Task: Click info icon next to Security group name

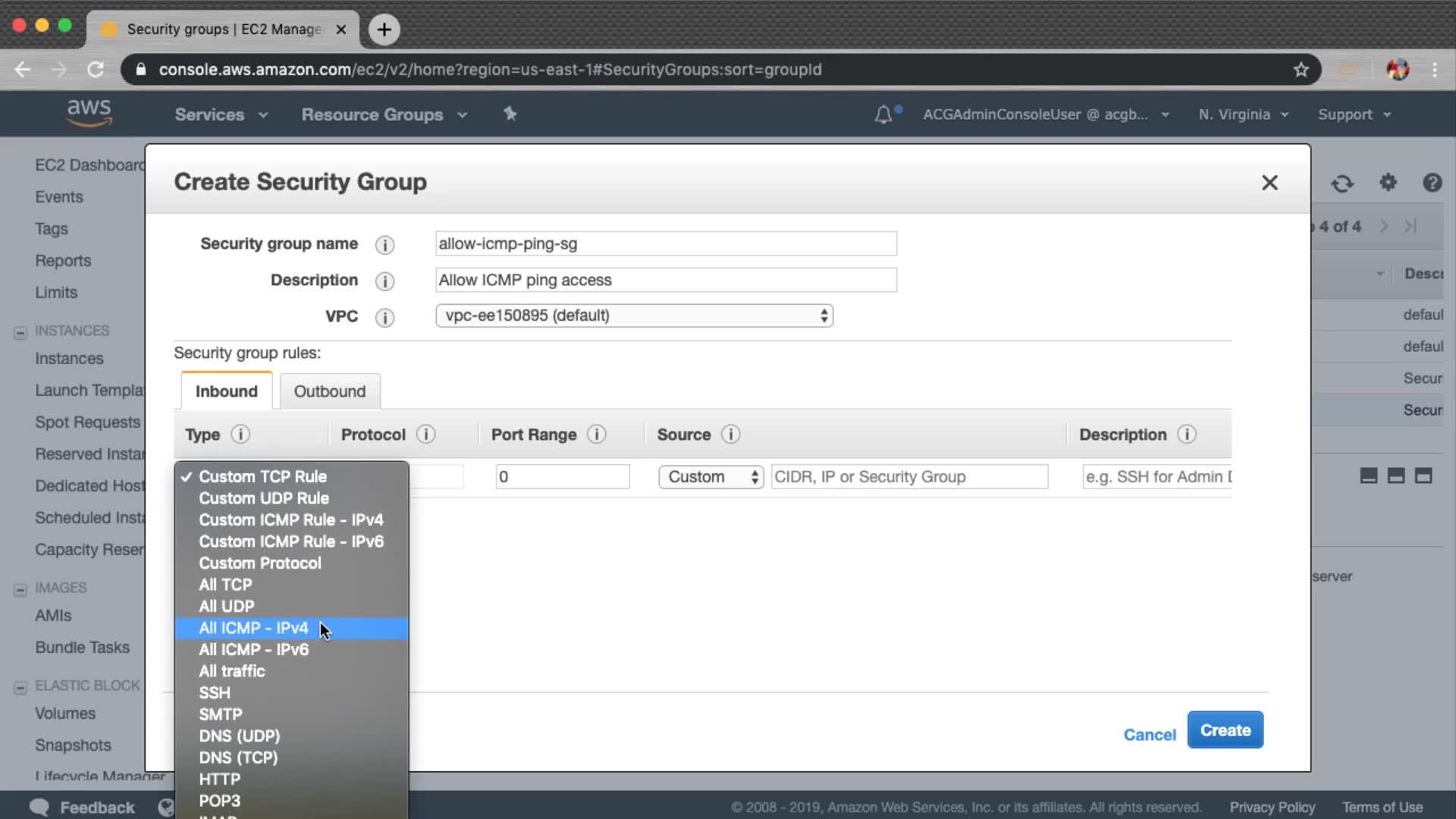Action: click(384, 245)
